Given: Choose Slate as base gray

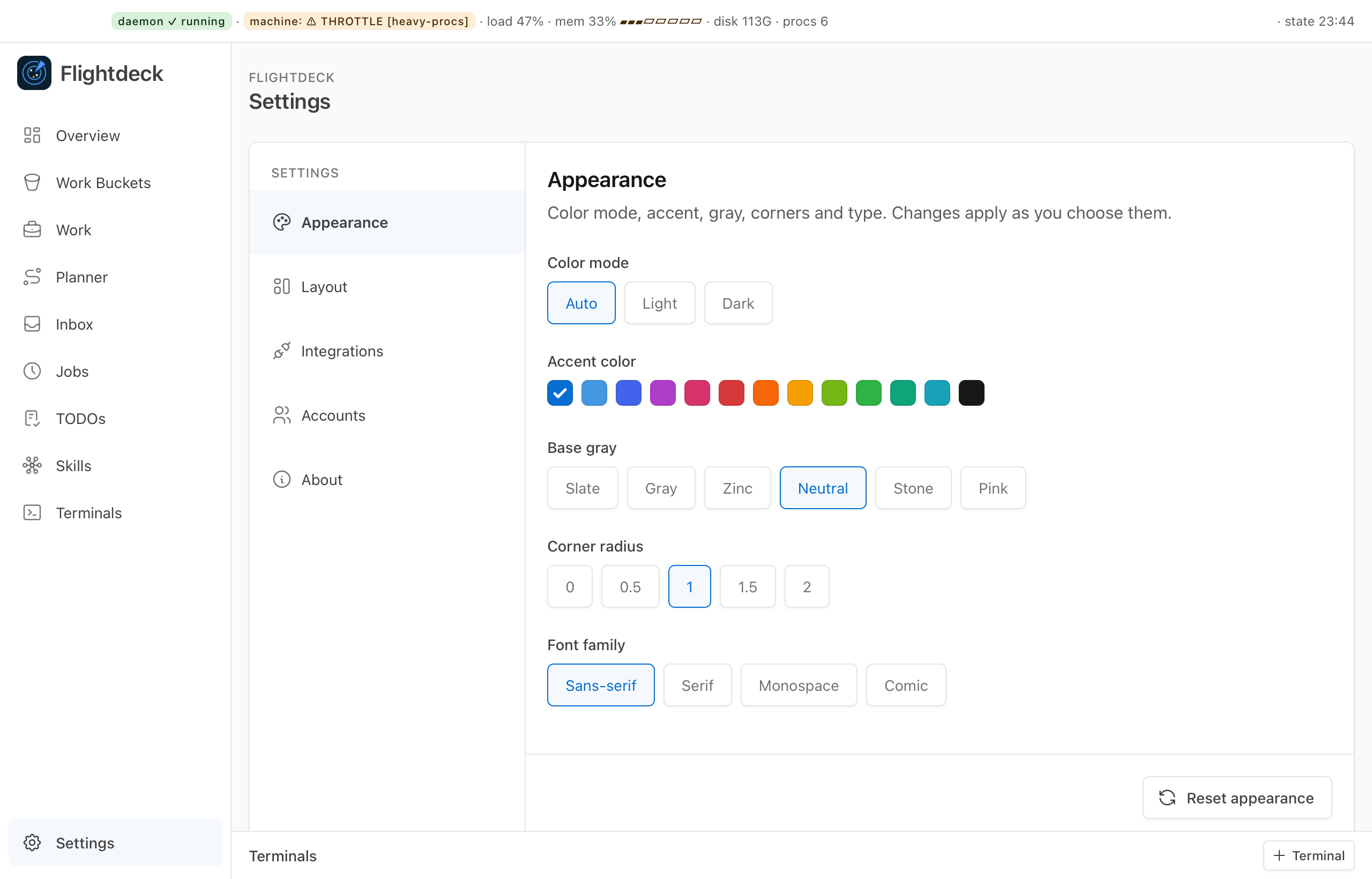Looking at the screenshot, I should click(582, 488).
